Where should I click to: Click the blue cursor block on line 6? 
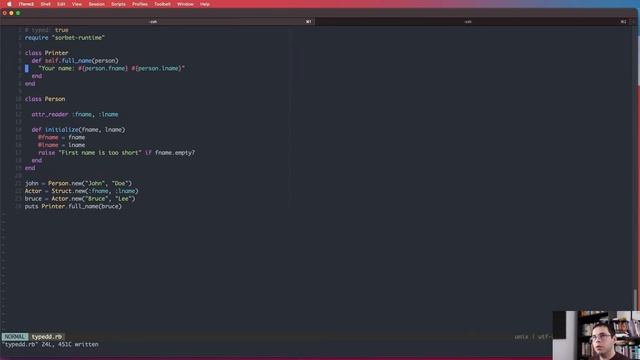click(x=27, y=69)
